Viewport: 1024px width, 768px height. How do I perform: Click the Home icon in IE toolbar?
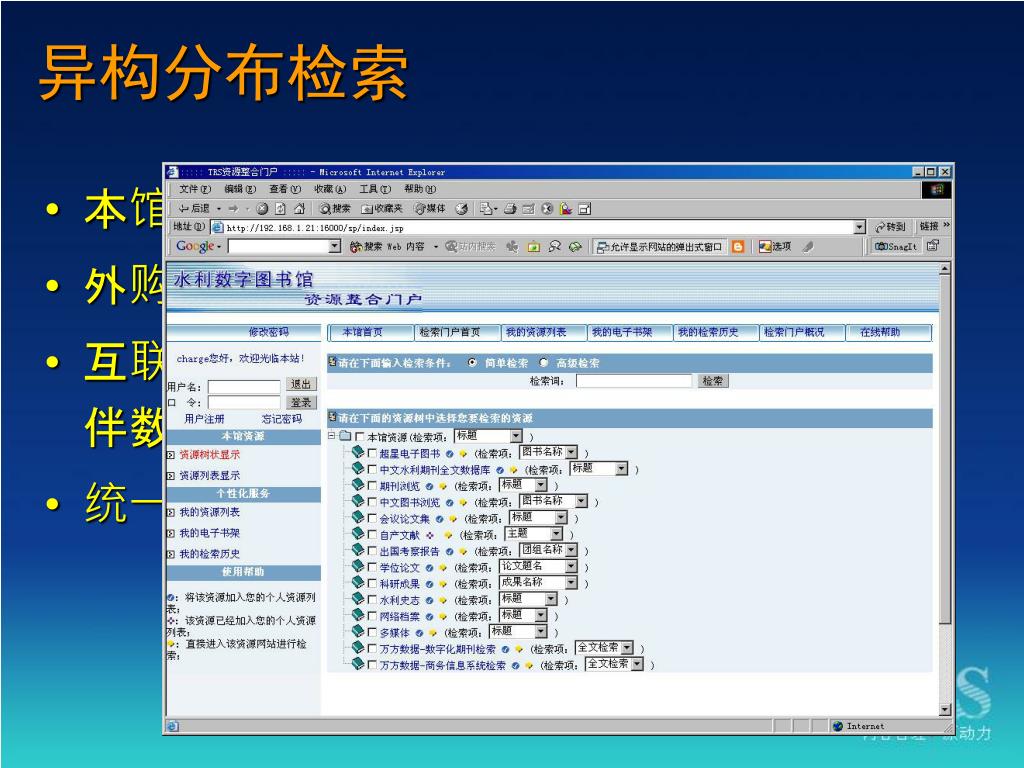point(299,209)
